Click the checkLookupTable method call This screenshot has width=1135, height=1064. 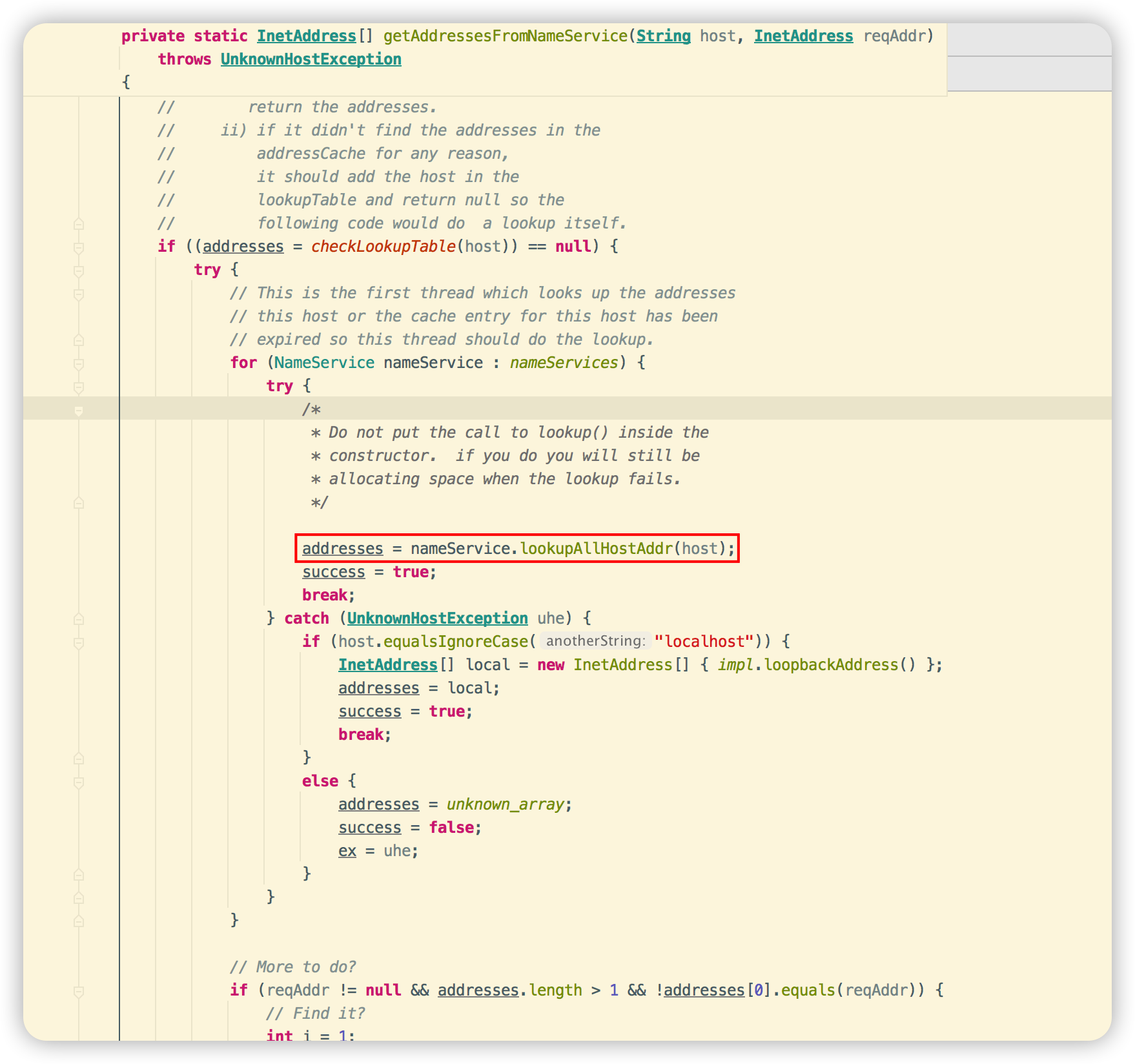tap(383, 247)
